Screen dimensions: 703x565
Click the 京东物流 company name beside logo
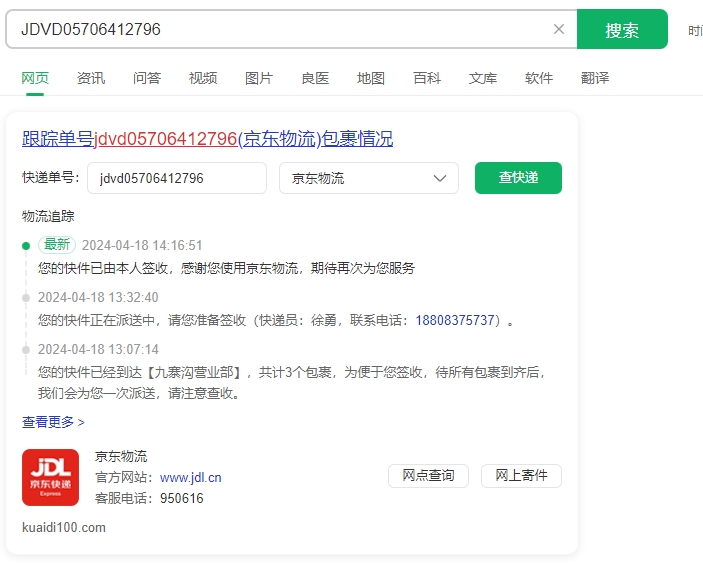[x=121, y=456]
